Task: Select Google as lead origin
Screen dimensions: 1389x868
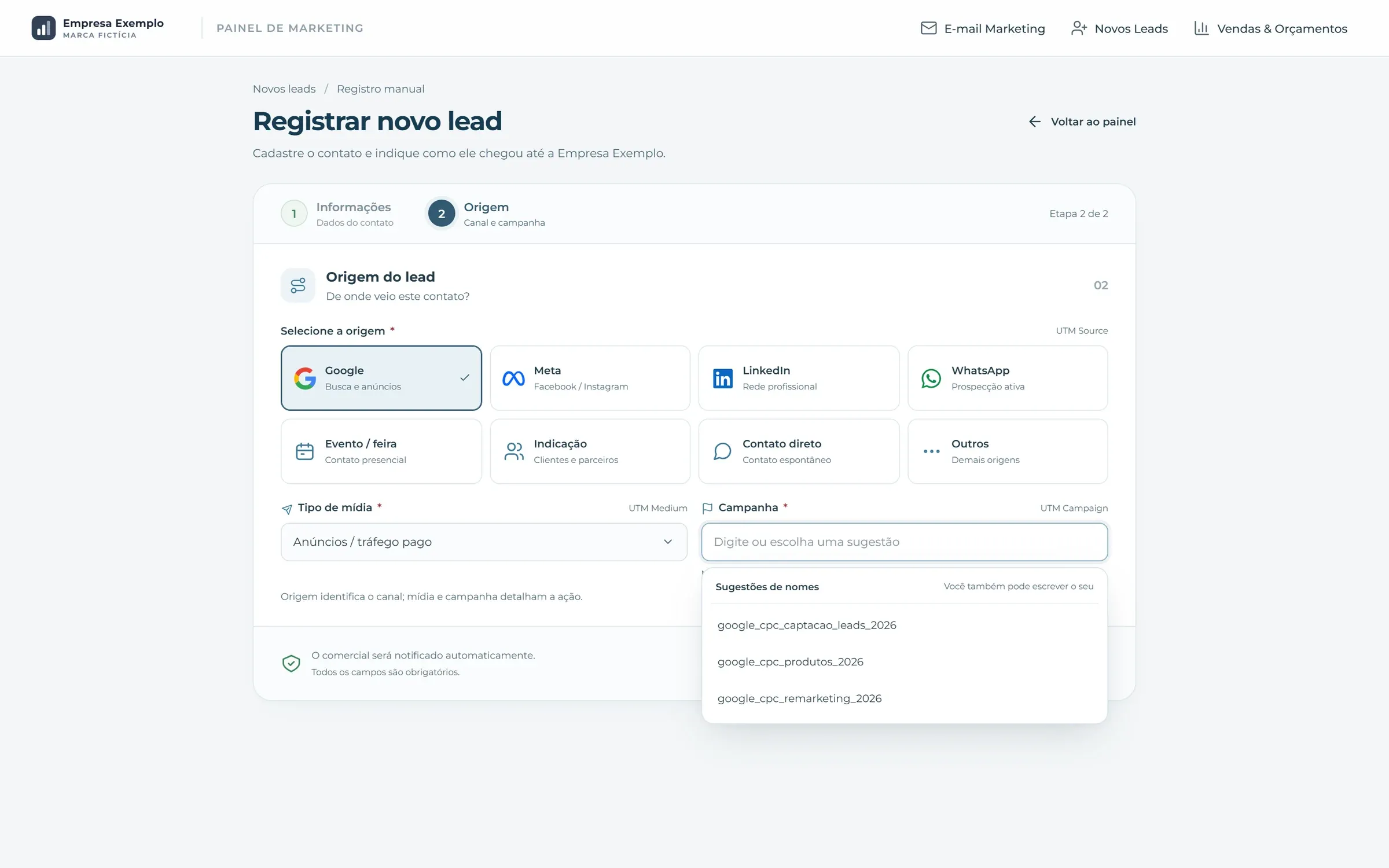Action: (x=381, y=378)
